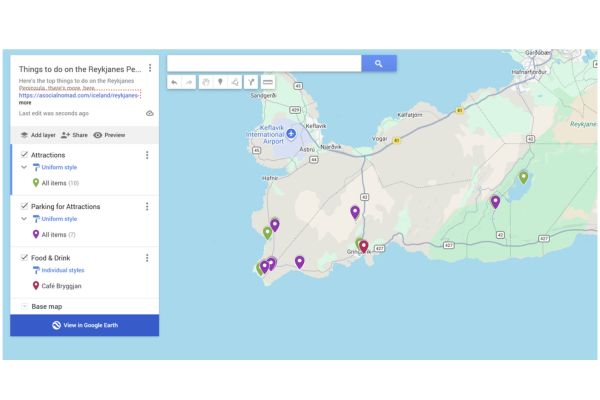Uncheck the Attractions layer checkbox
The image size is (600, 400).
click(24, 155)
